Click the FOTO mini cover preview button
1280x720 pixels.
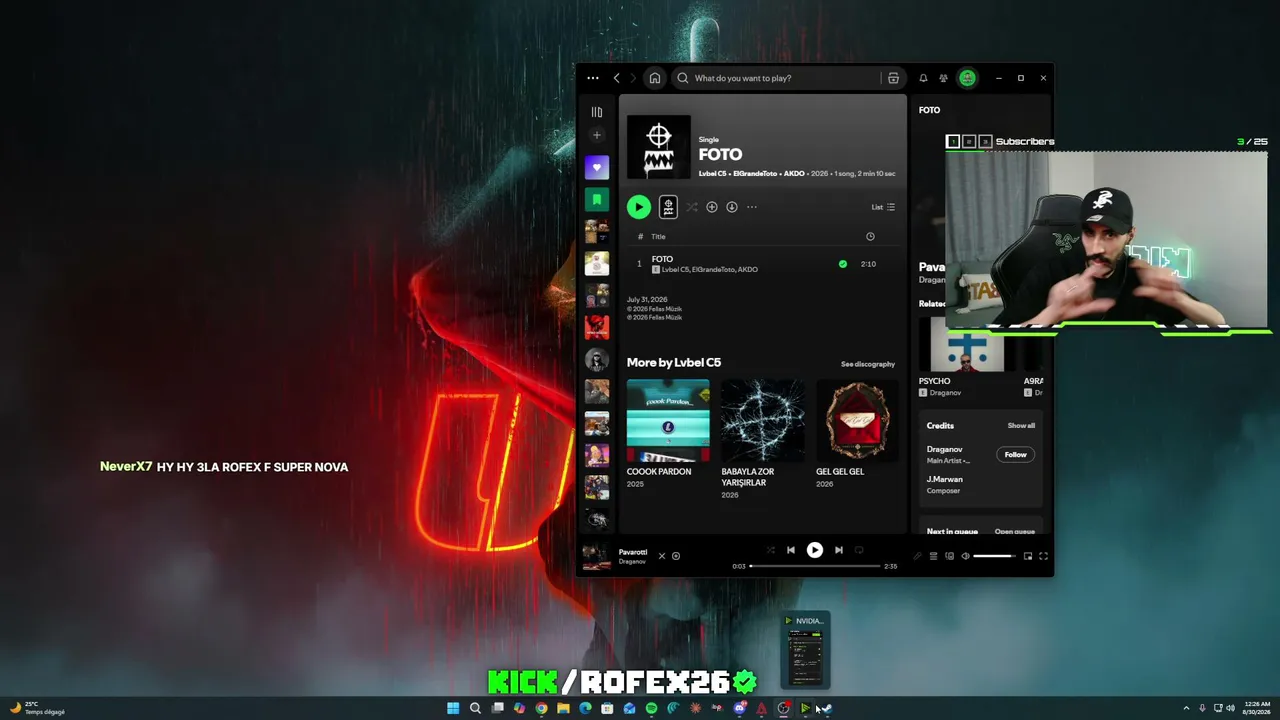coord(668,207)
